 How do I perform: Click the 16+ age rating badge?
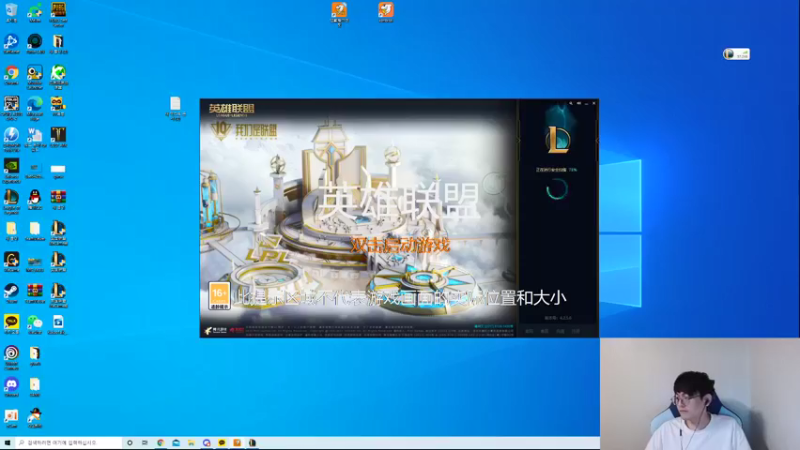click(219, 296)
